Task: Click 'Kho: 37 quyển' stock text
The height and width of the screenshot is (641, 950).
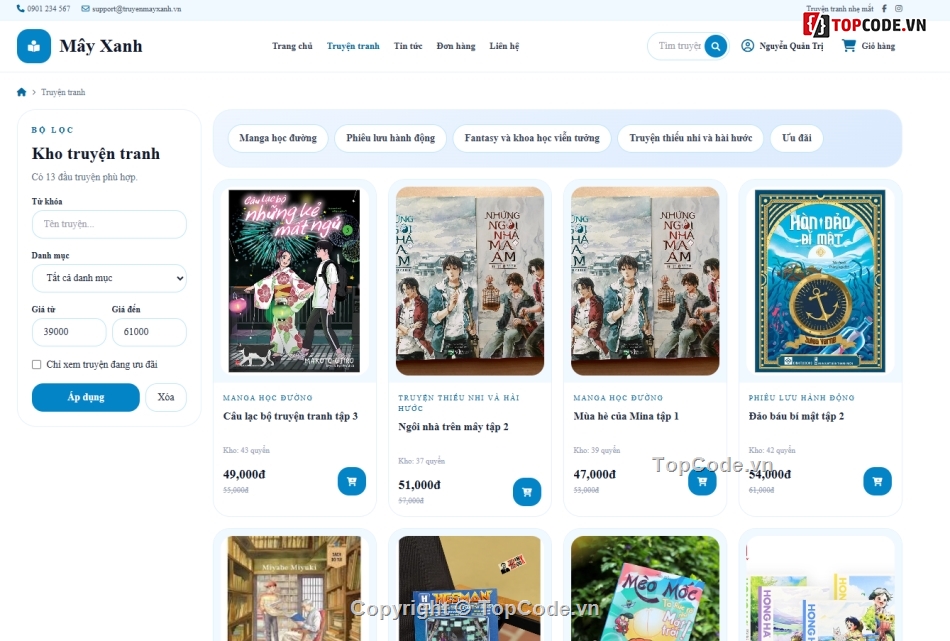Action: pyautogui.click(x=421, y=461)
